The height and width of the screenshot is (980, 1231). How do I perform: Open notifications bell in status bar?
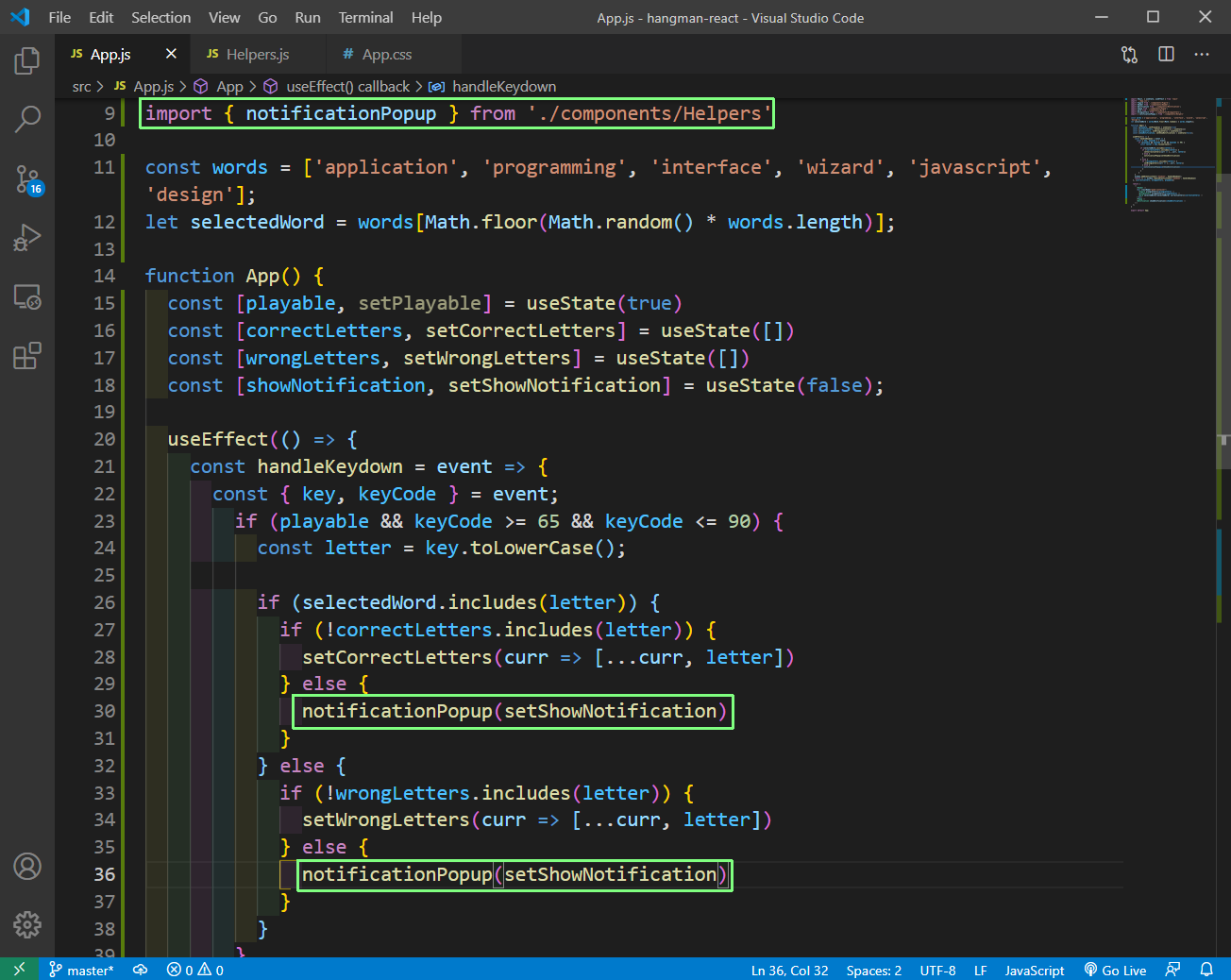pyautogui.click(x=1206, y=970)
